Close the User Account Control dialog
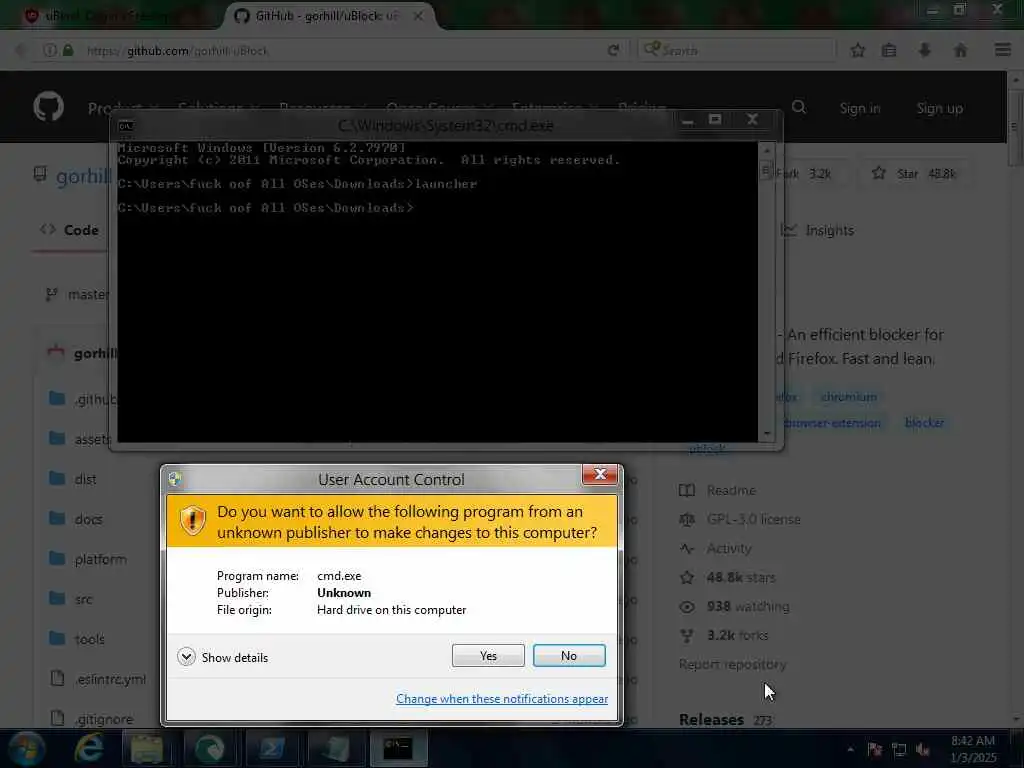This screenshot has height=768, width=1024. pos(600,475)
